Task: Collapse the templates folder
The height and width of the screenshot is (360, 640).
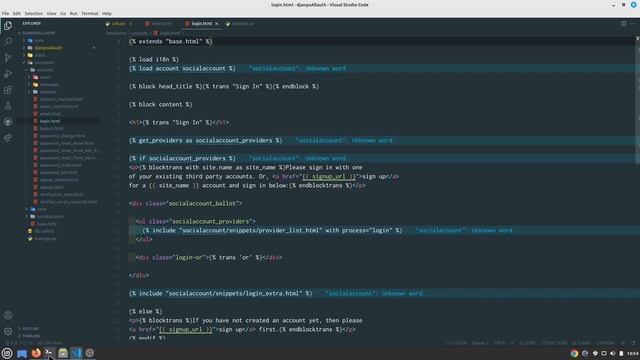Action: [x=44, y=62]
